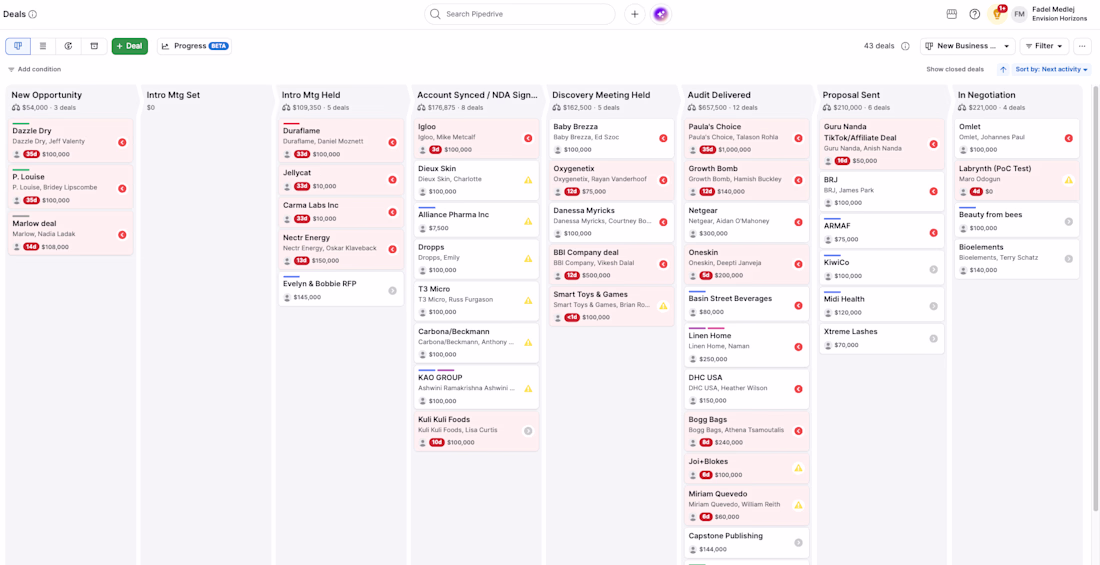The height and width of the screenshot is (565, 1100).
Task: Click warning icon on Labrynth (PoC Test) card
Action: [1068, 180]
